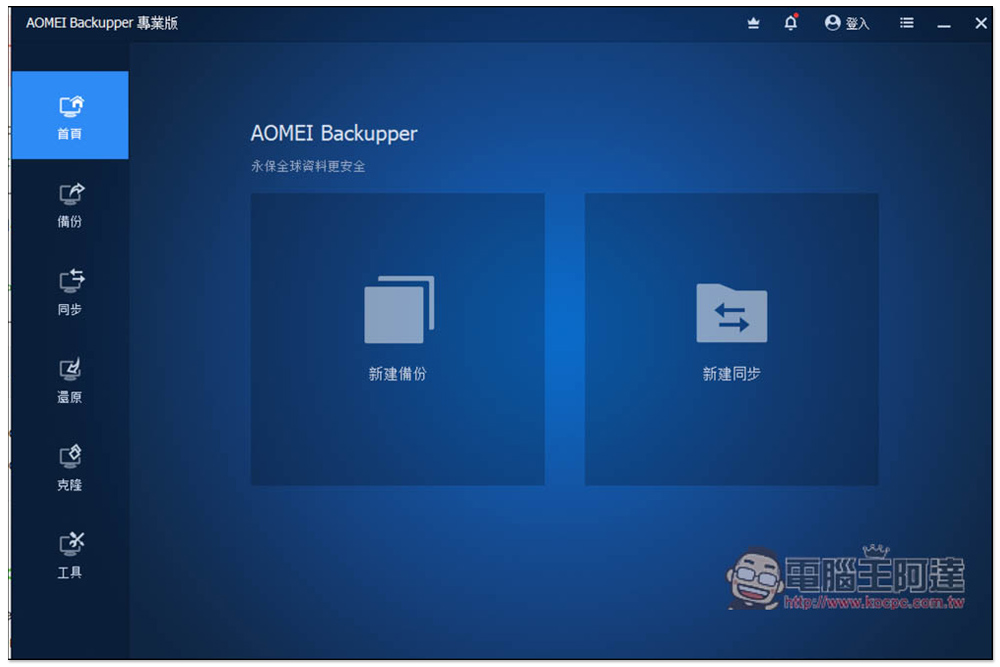Open the hamburger menu in title bar
Viewport: 1000px width, 667px height.
tap(906, 23)
